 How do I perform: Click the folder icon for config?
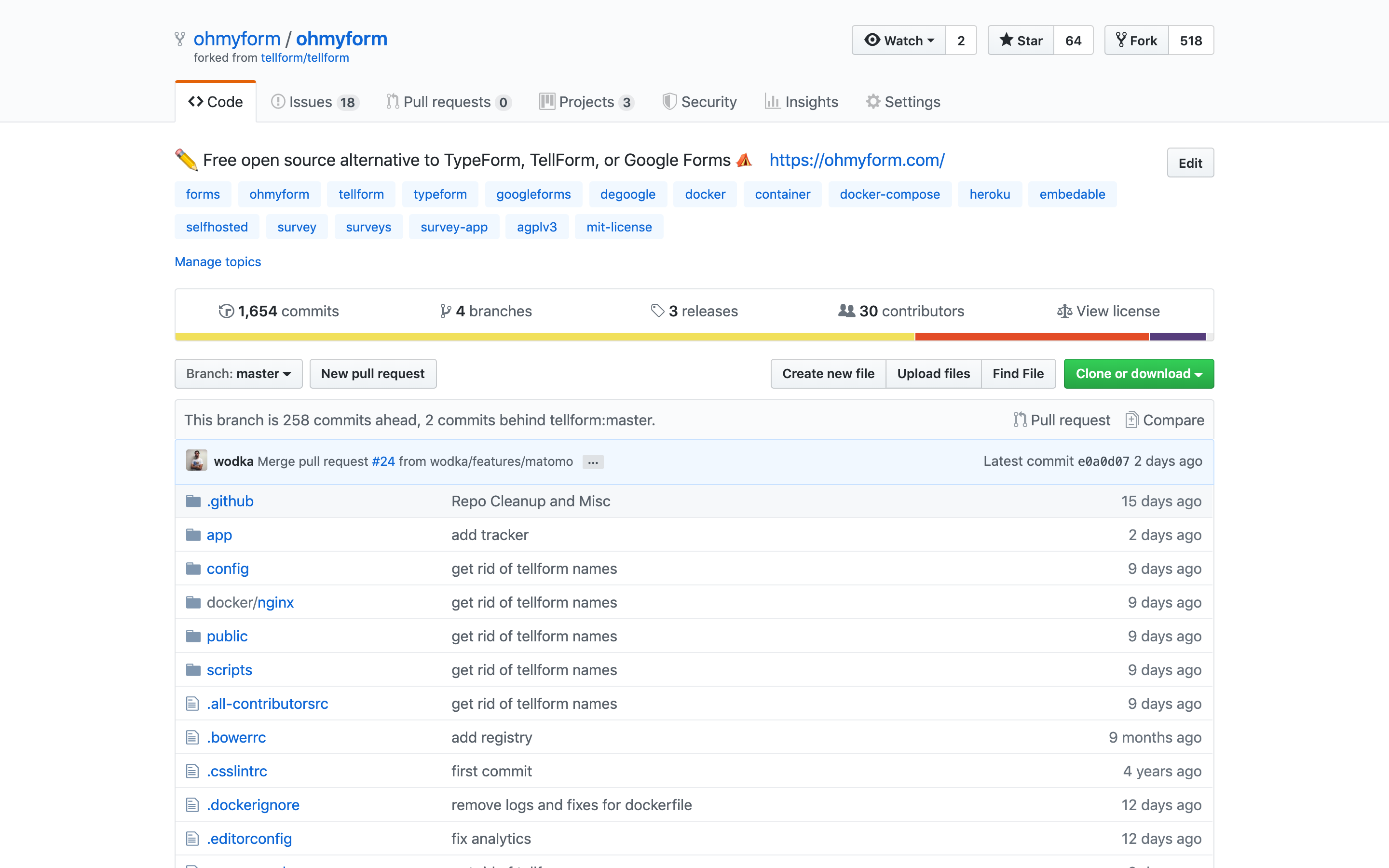point(193,569)
